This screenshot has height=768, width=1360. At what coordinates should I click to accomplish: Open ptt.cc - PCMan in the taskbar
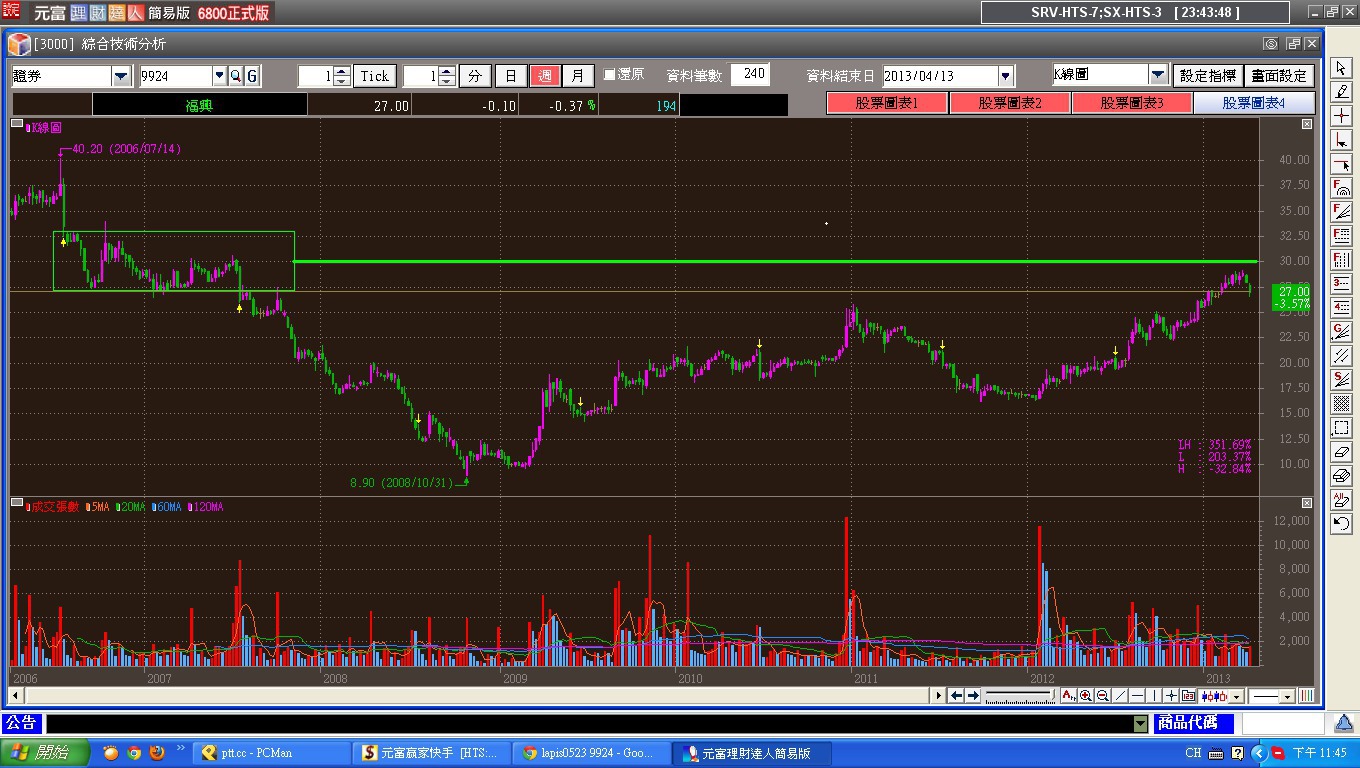point(271,753)
